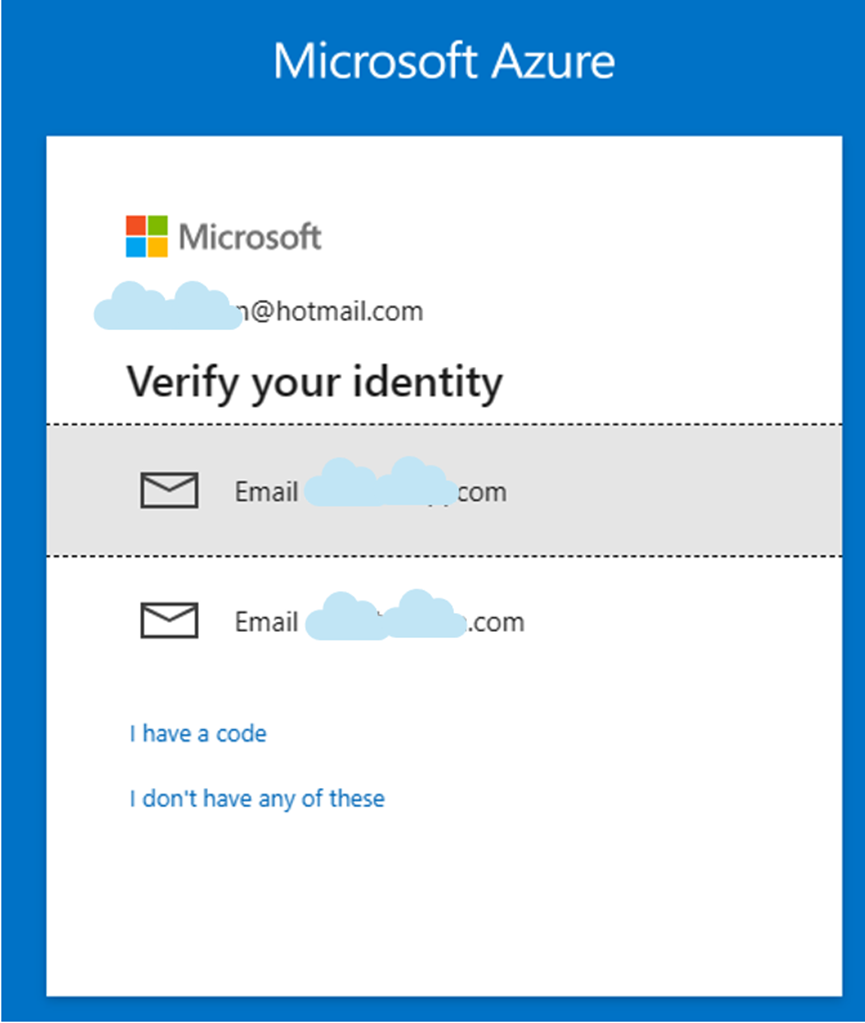Click the Microsoft wordmark text
The width and height of the screenshot is (865, 1023).
(250, 237)
